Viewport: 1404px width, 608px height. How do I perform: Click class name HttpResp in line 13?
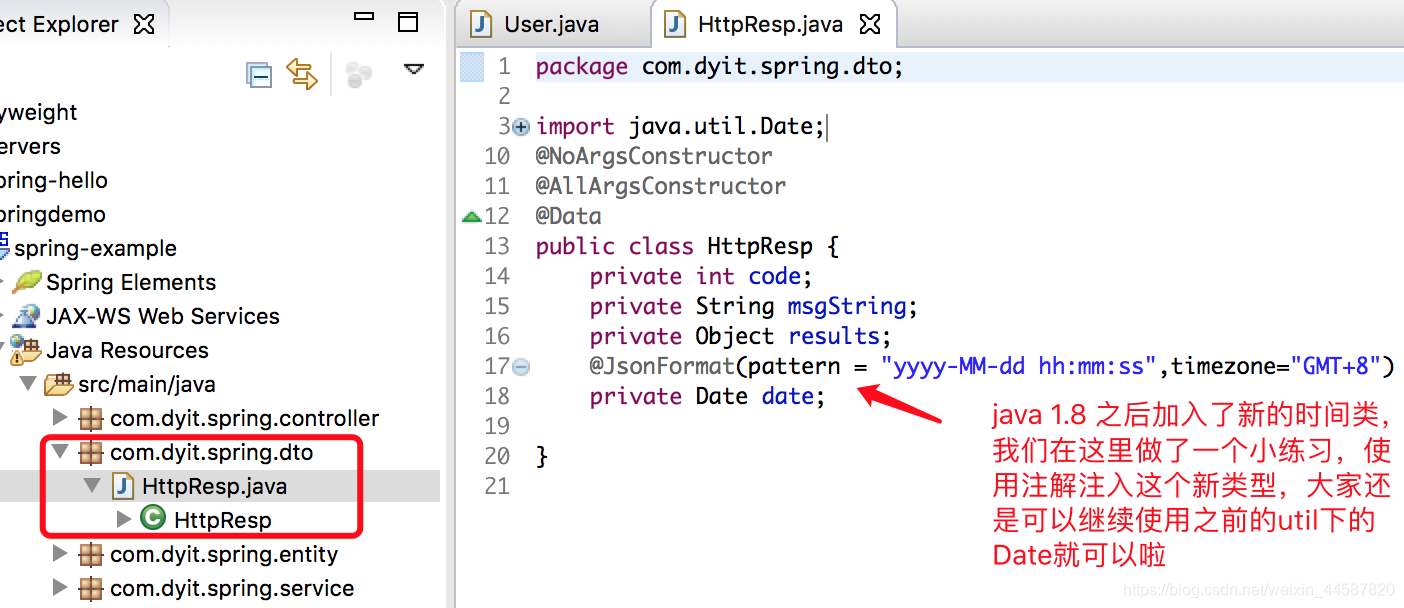coord(760,246)
